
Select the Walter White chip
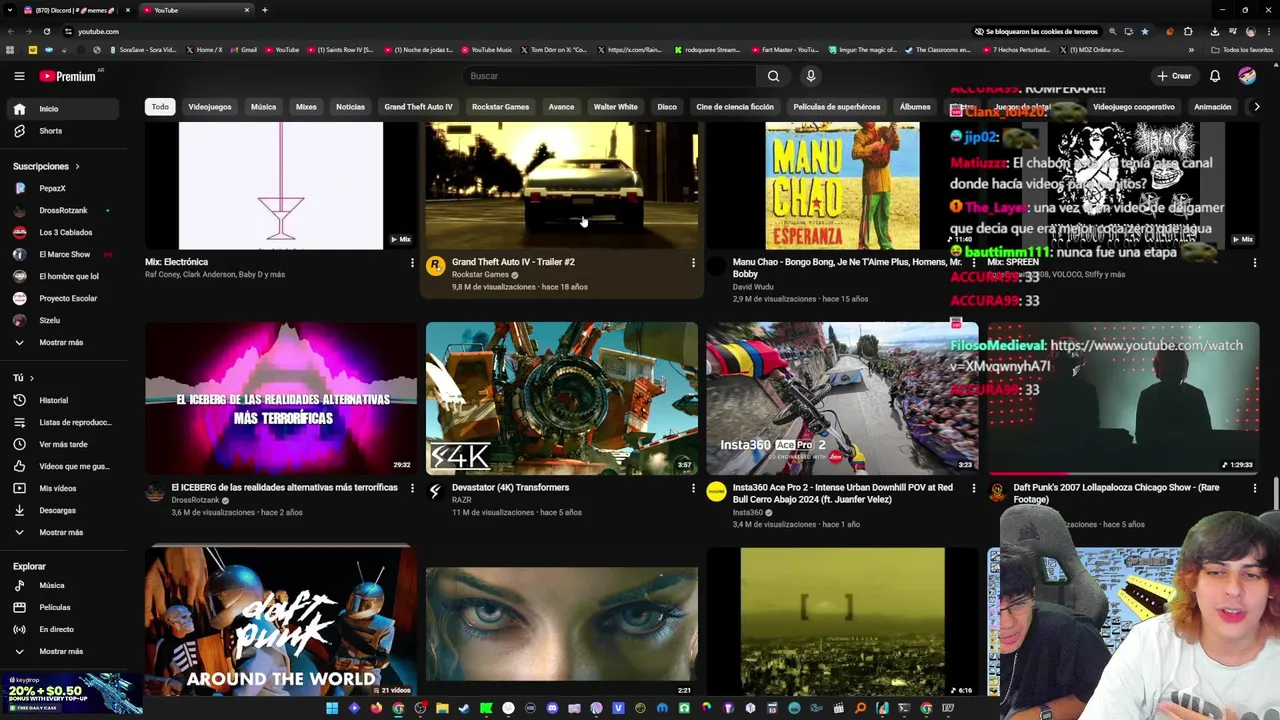[x=615, y=107]
